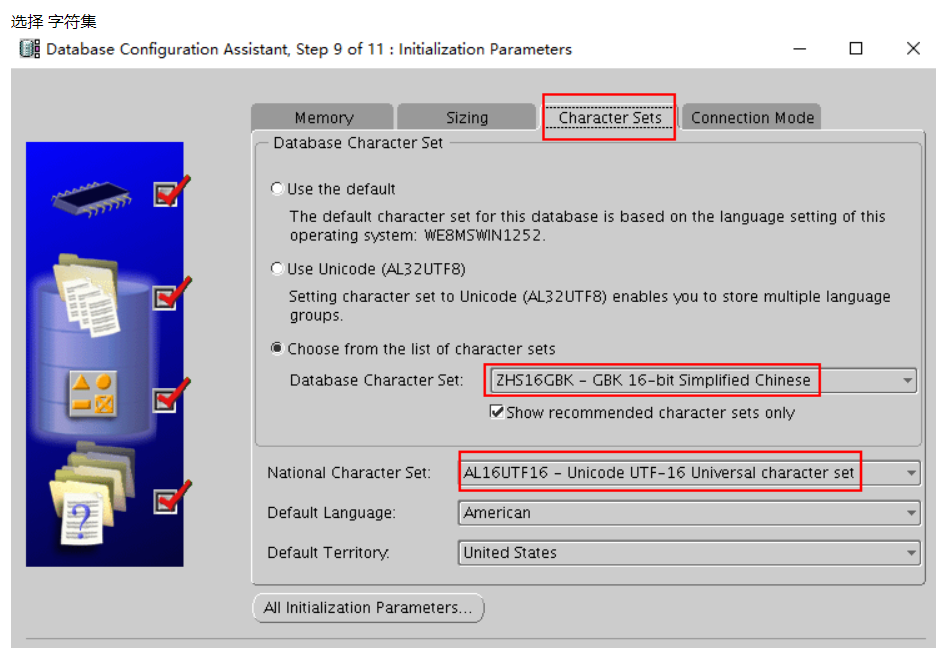Image resolution: width=950 pixels, height=658 pixels.
Task: Toggle Show recommended character sets only
Action: [x=497, y=412]
